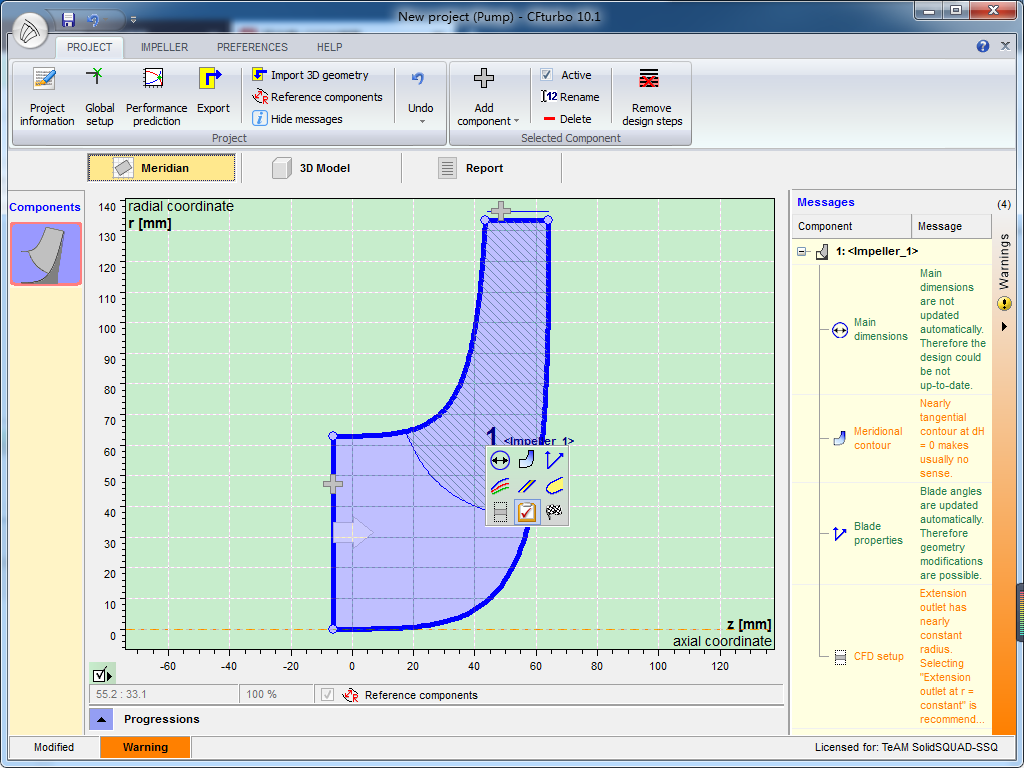Open Meridional contour from the popup toolbar

coord(526,460)
